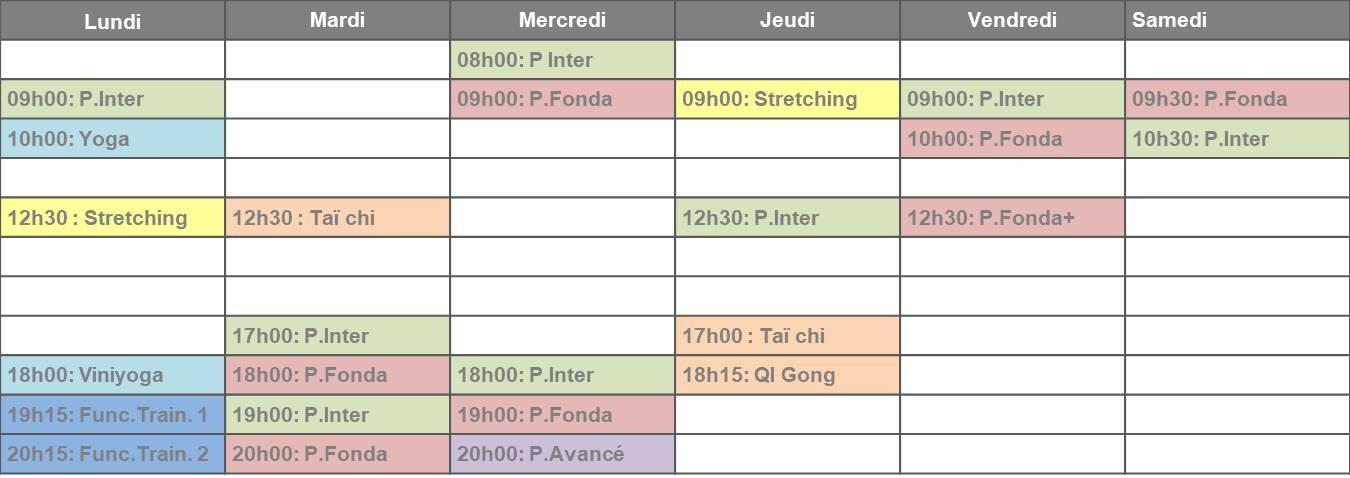
Task: Select Vendredi 10h00 P.Fonda class
Action: (x=1013, y=139)
